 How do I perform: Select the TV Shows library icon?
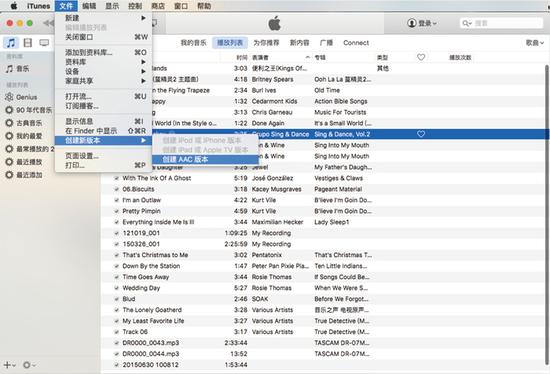[44, 43]
